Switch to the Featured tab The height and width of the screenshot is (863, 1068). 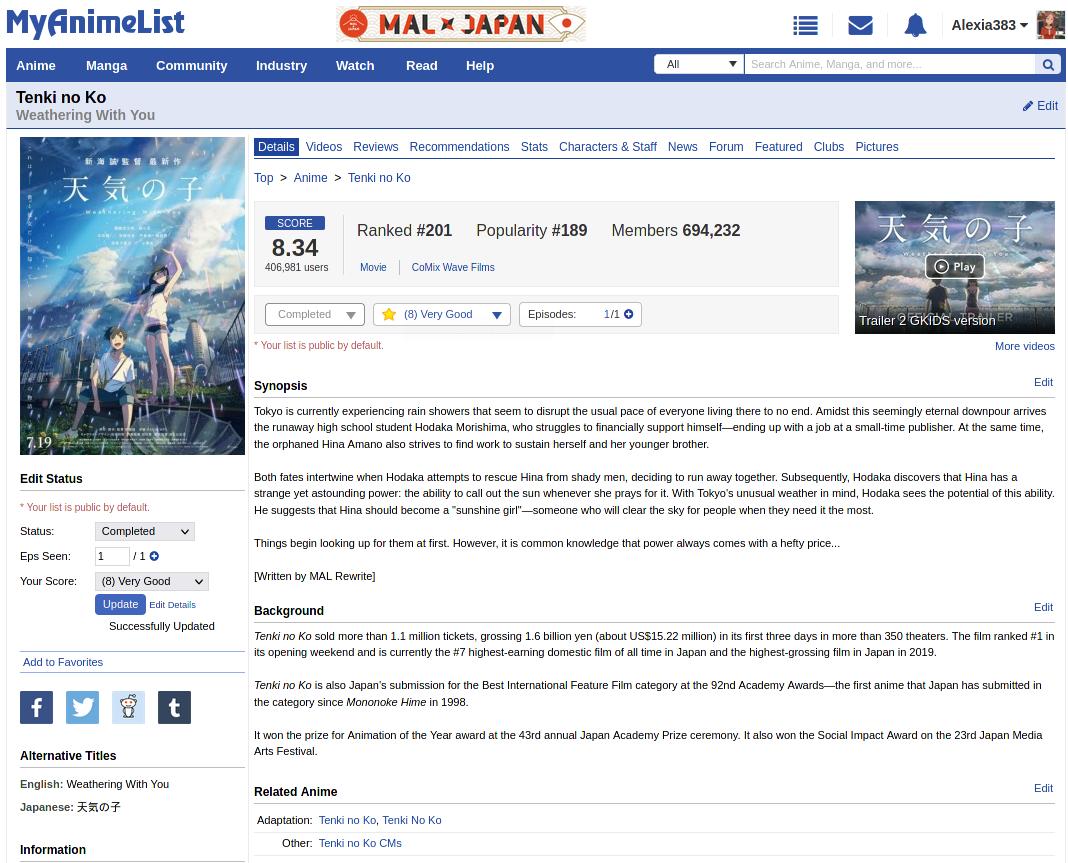pyautogui.click(x=779, y=146)
